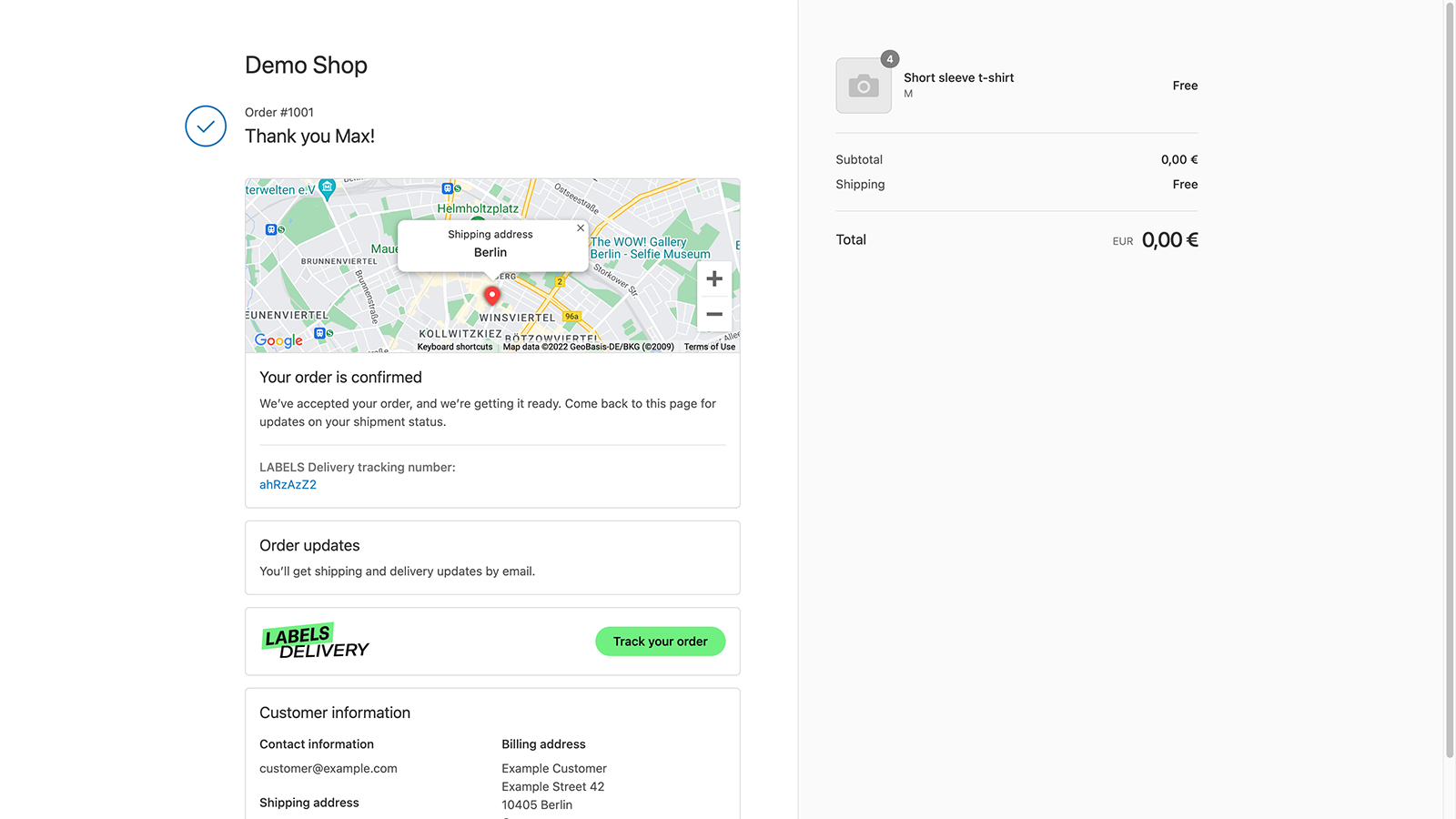The image size is (1456, 819).
Task: Open tracking number ahRzAzZ2 link
Action: coord(288,484)
